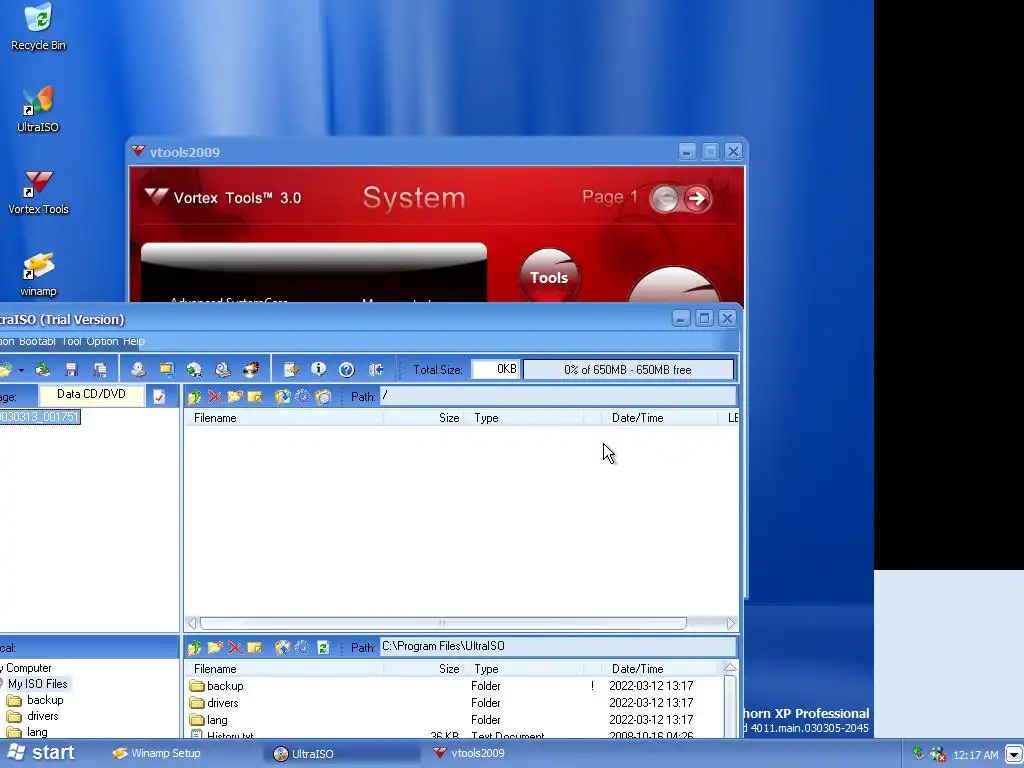Viewport: 1024px width, 768px height.
Task: Open the Data CD/DVD image type selector
Action: tap(91, 394)
